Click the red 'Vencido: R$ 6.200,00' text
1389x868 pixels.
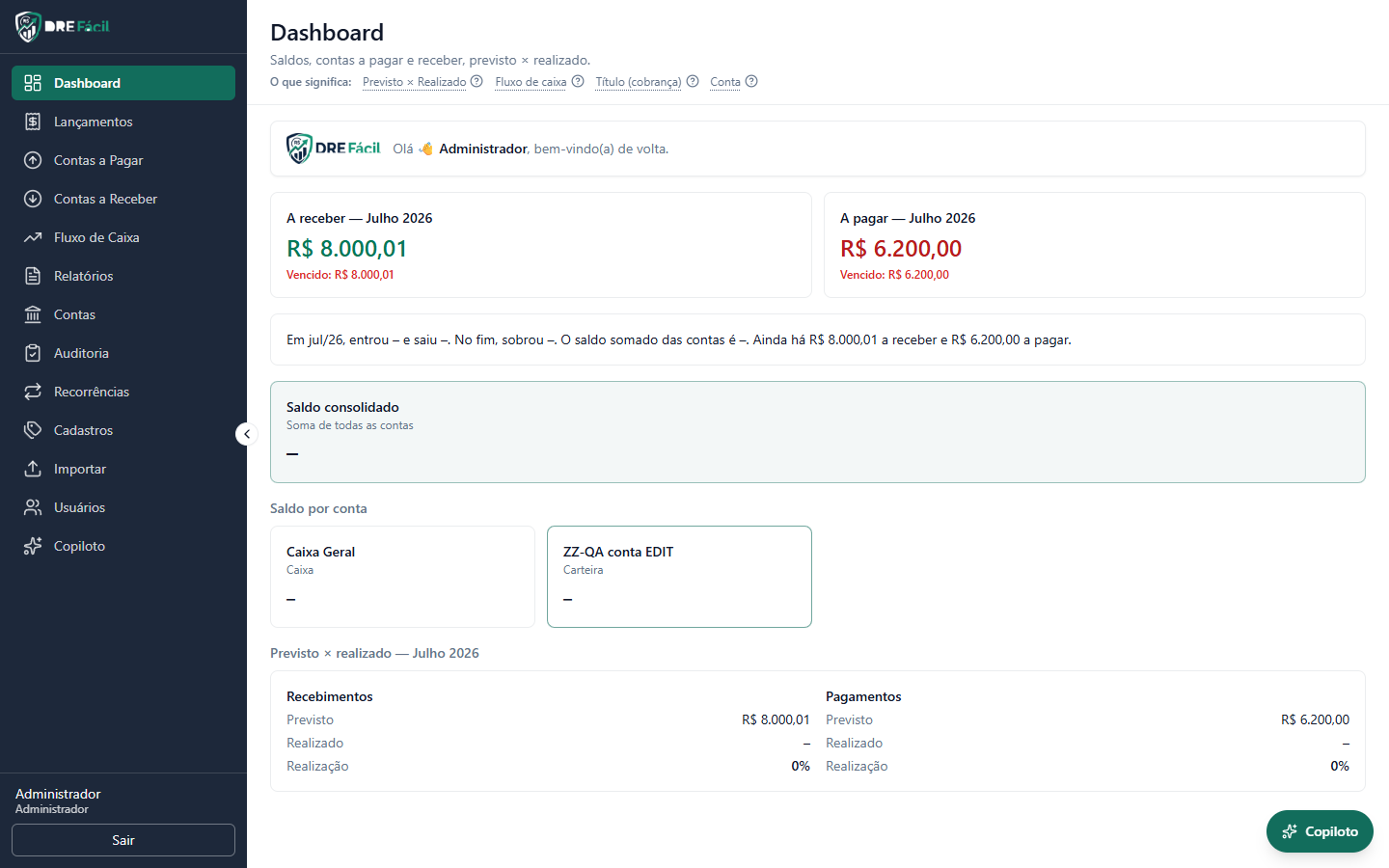(x=894, y=275)
